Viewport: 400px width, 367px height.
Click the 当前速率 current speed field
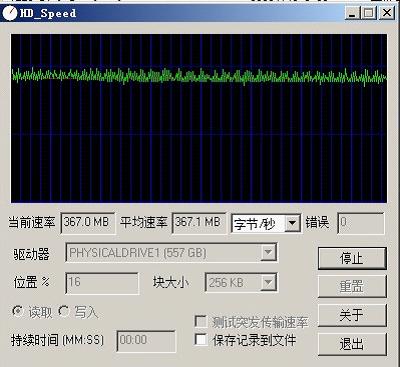88,223
